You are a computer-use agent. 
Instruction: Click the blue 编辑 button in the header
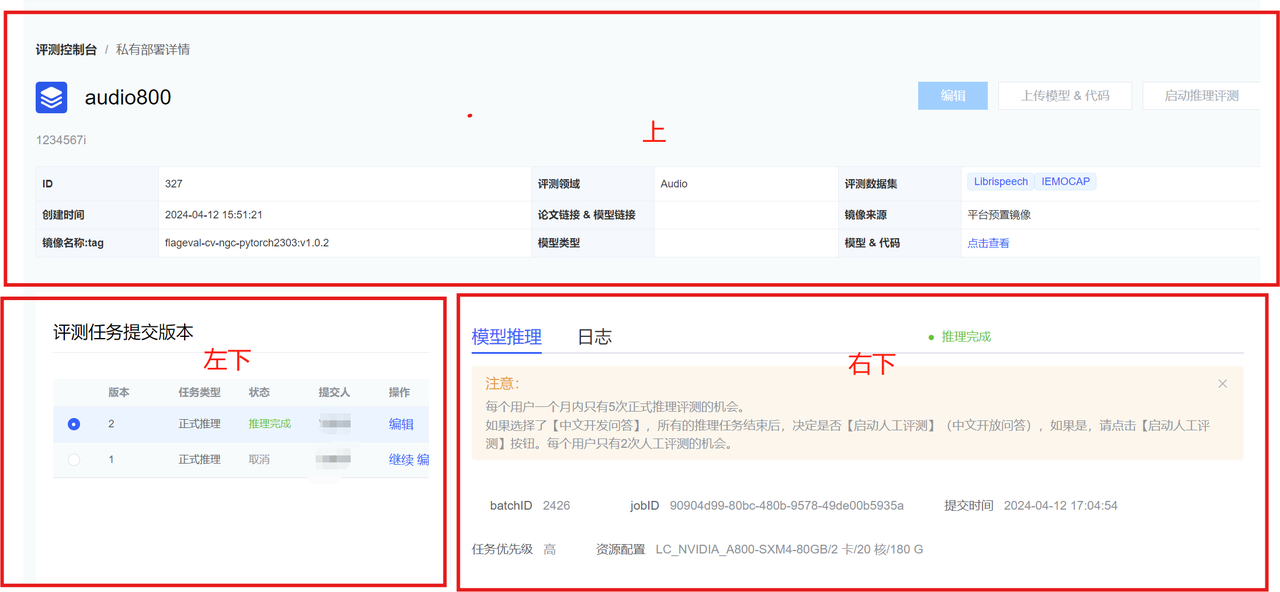(953, 96)
